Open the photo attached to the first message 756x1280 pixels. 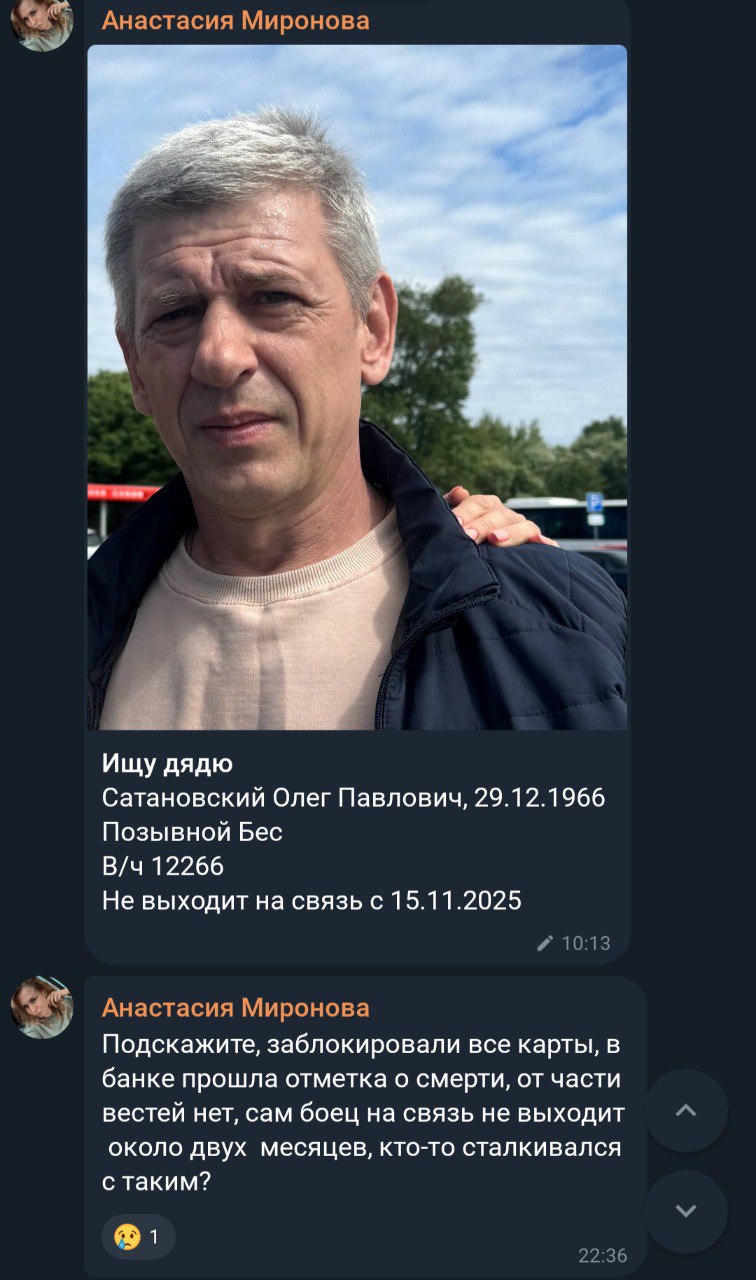pos(357,387)
